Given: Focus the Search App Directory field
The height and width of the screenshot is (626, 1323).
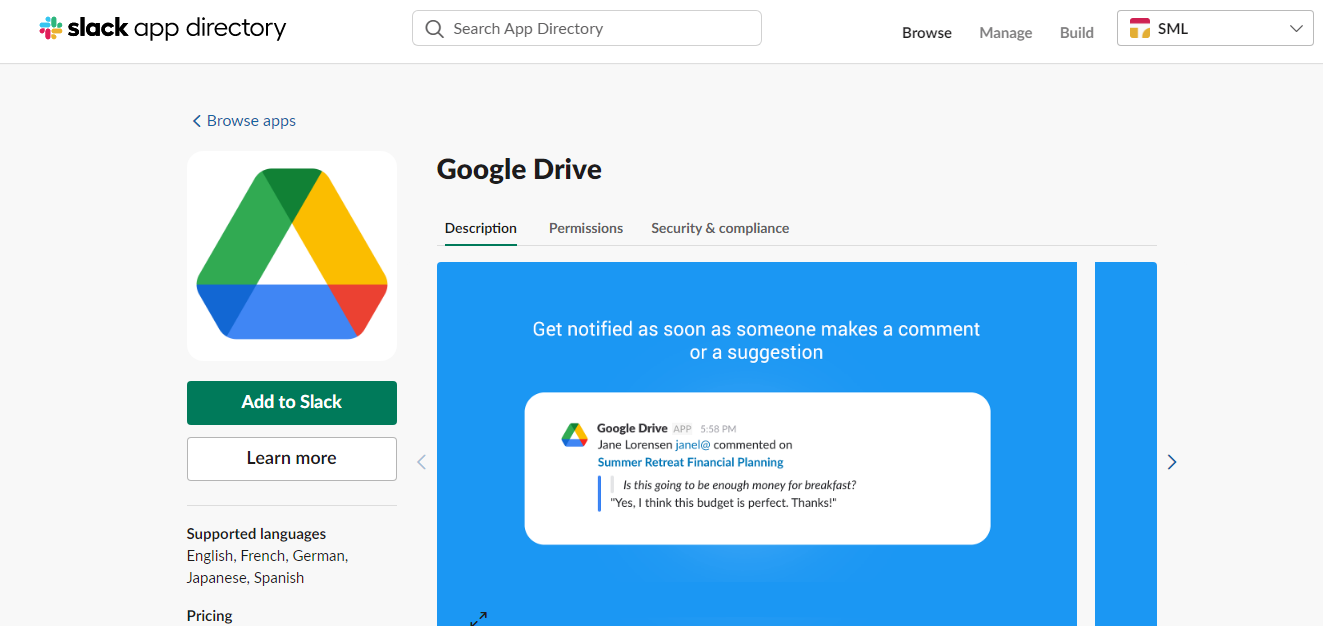Looking at the screenshot, I should coord(587,28).
